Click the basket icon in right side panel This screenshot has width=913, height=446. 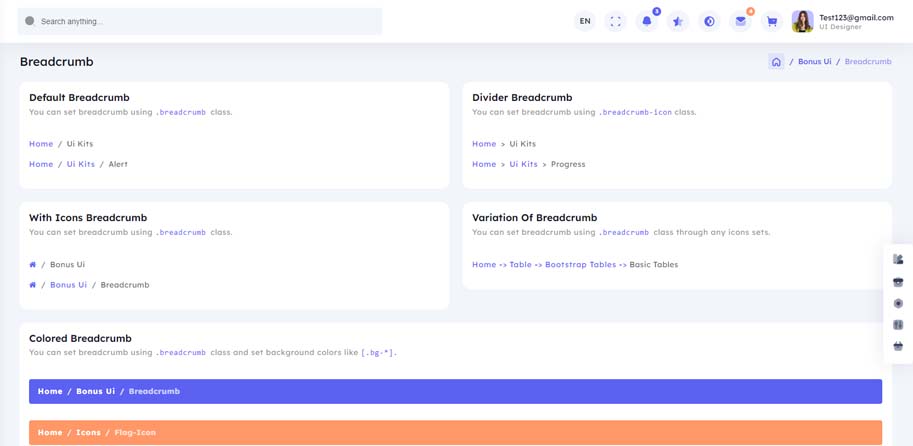click(898, 346)
